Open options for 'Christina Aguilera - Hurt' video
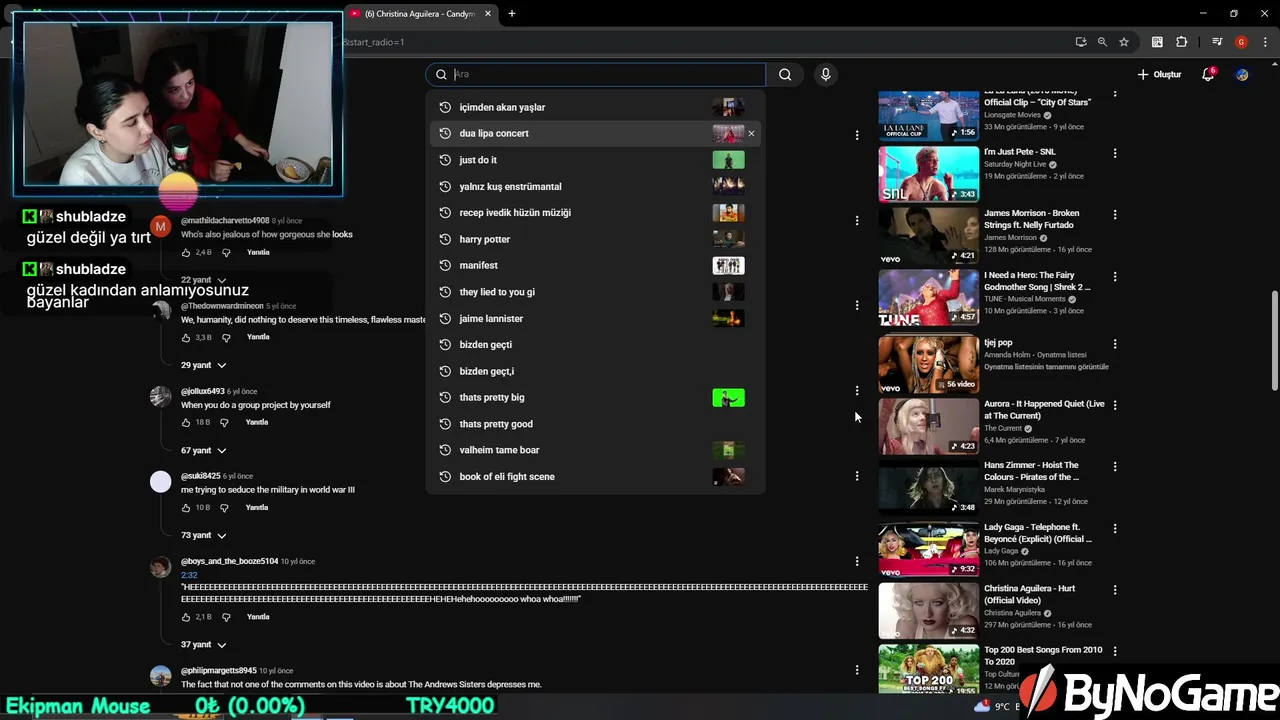The image size is (1280, 720). point(1115,590)
